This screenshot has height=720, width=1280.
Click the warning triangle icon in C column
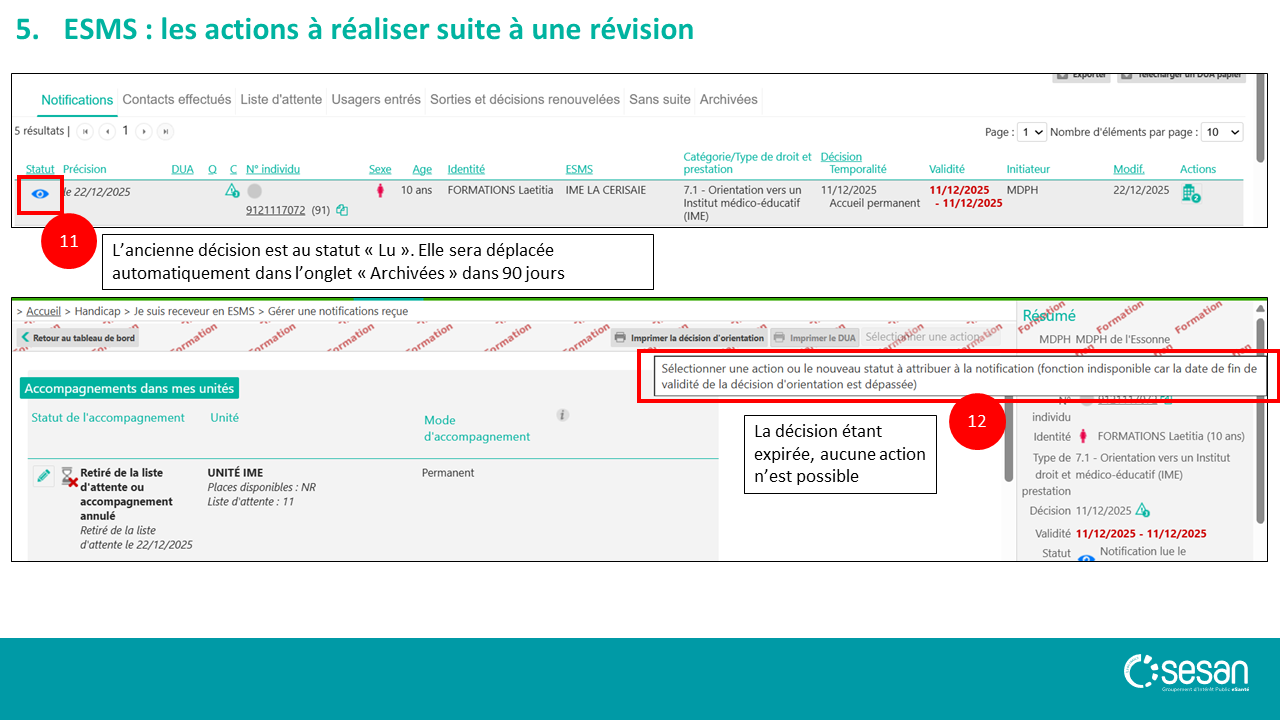coord(232,191)
